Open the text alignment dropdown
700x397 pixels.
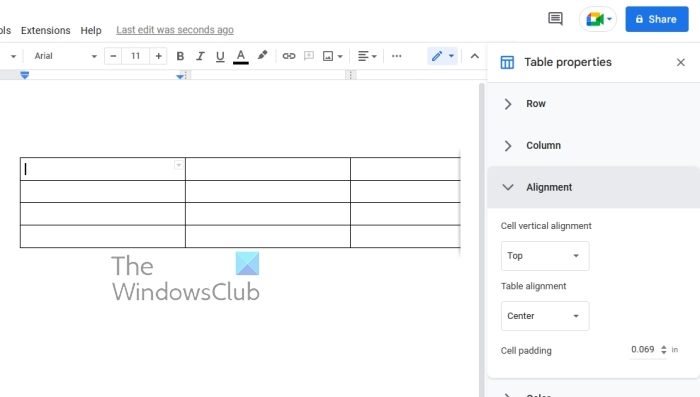coord(367,56)
